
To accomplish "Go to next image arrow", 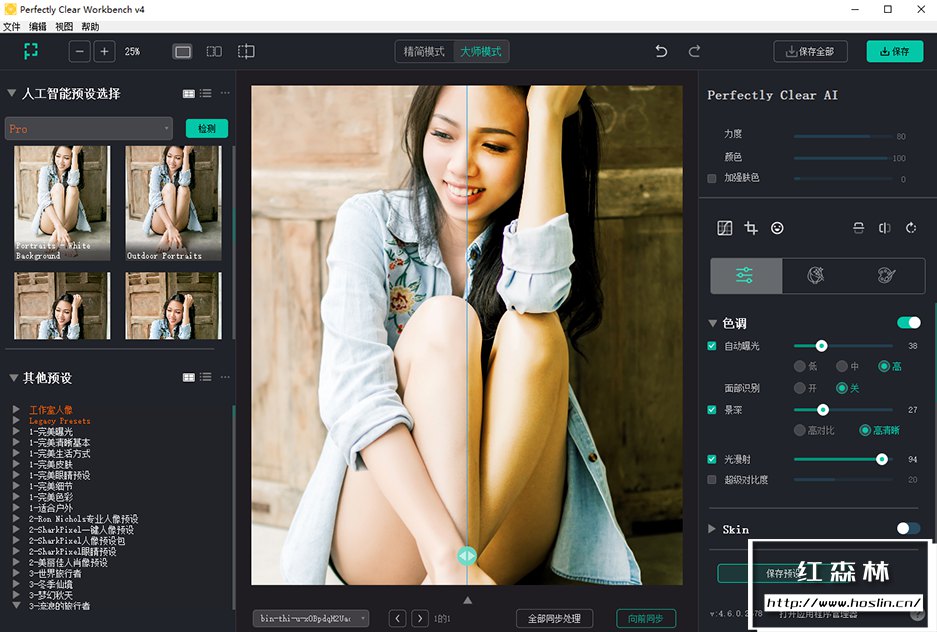I will [x=420, y=618].
